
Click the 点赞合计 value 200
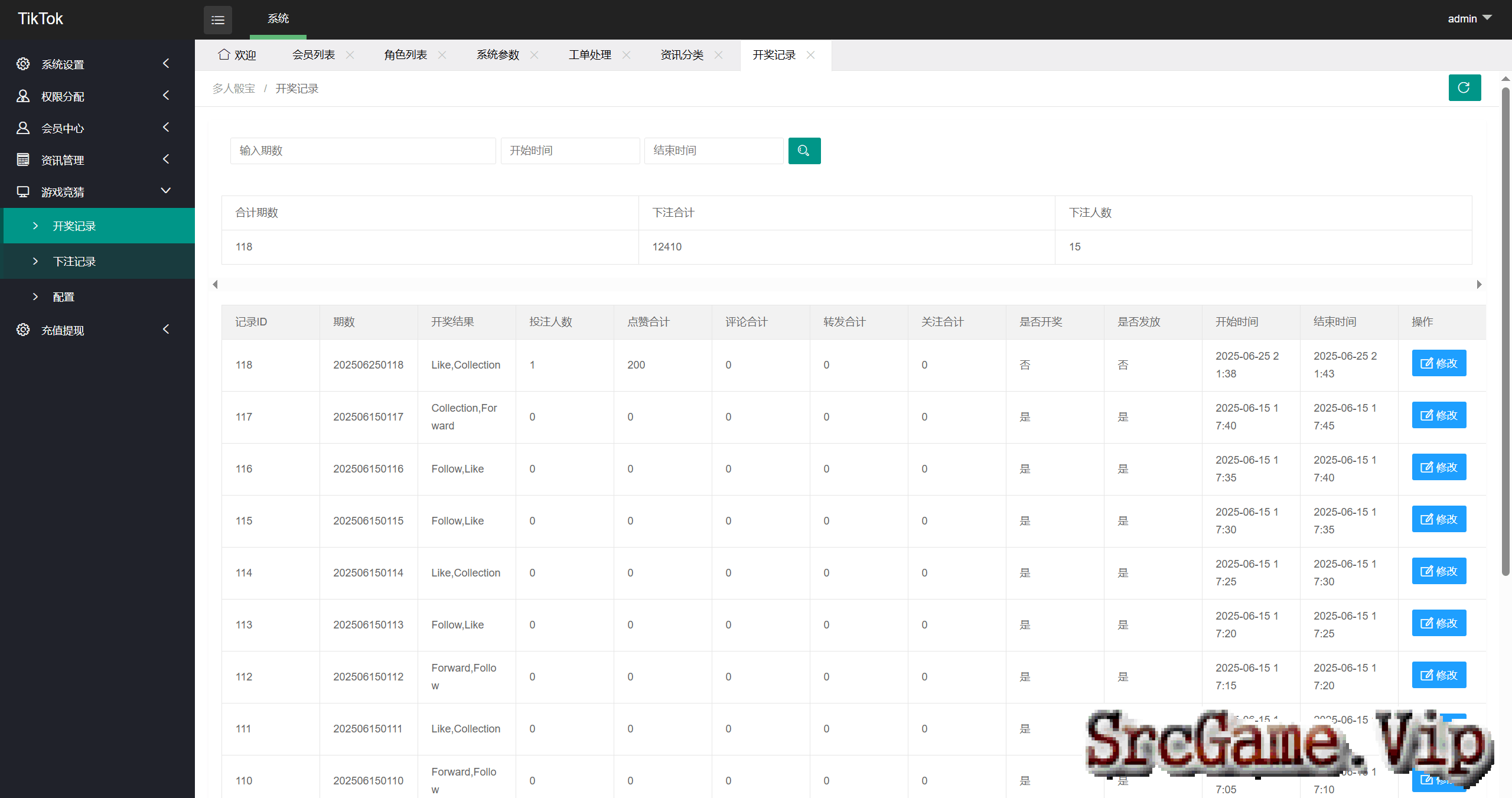pyautogui.click(x=636, y=365)
